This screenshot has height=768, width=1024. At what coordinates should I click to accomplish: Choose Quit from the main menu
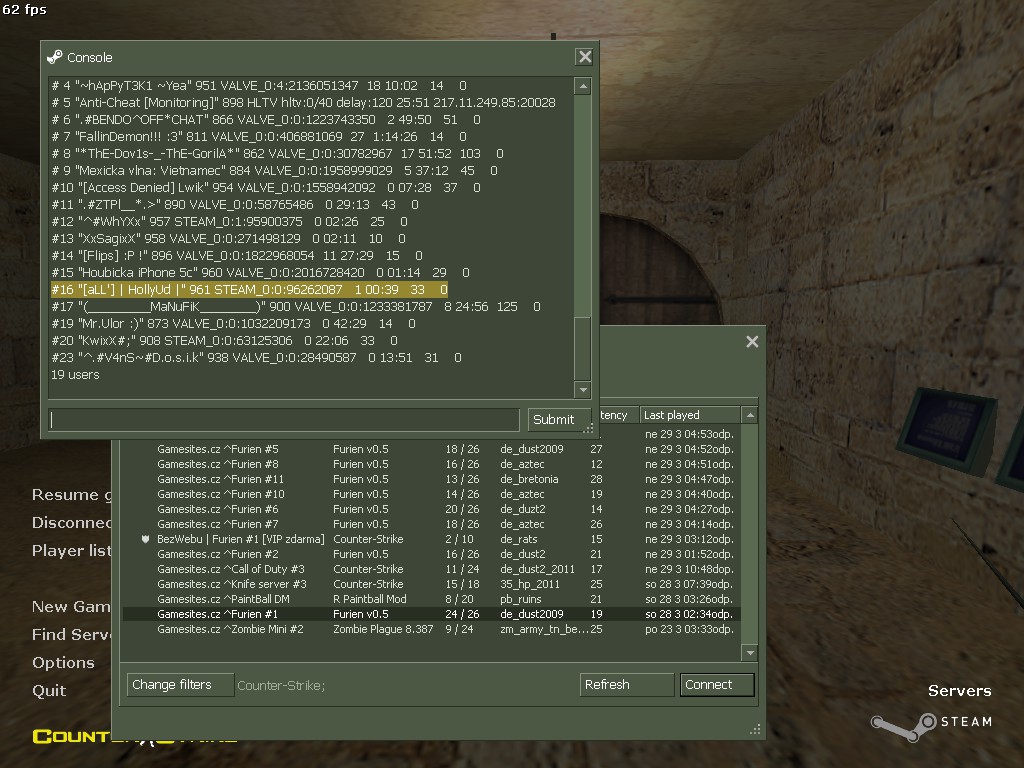49,691
